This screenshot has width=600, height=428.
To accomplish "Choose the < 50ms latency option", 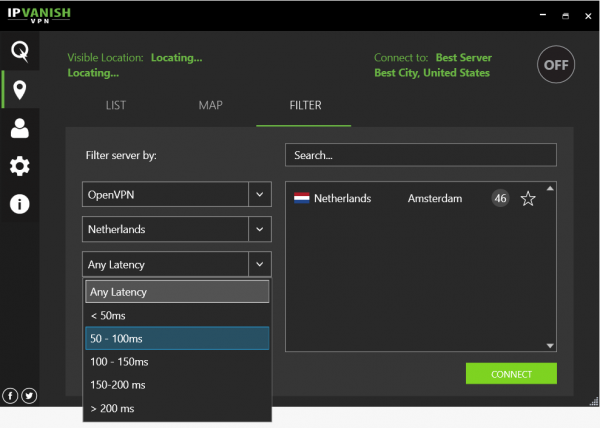I will pyautogui.click(x=177, y=316).
